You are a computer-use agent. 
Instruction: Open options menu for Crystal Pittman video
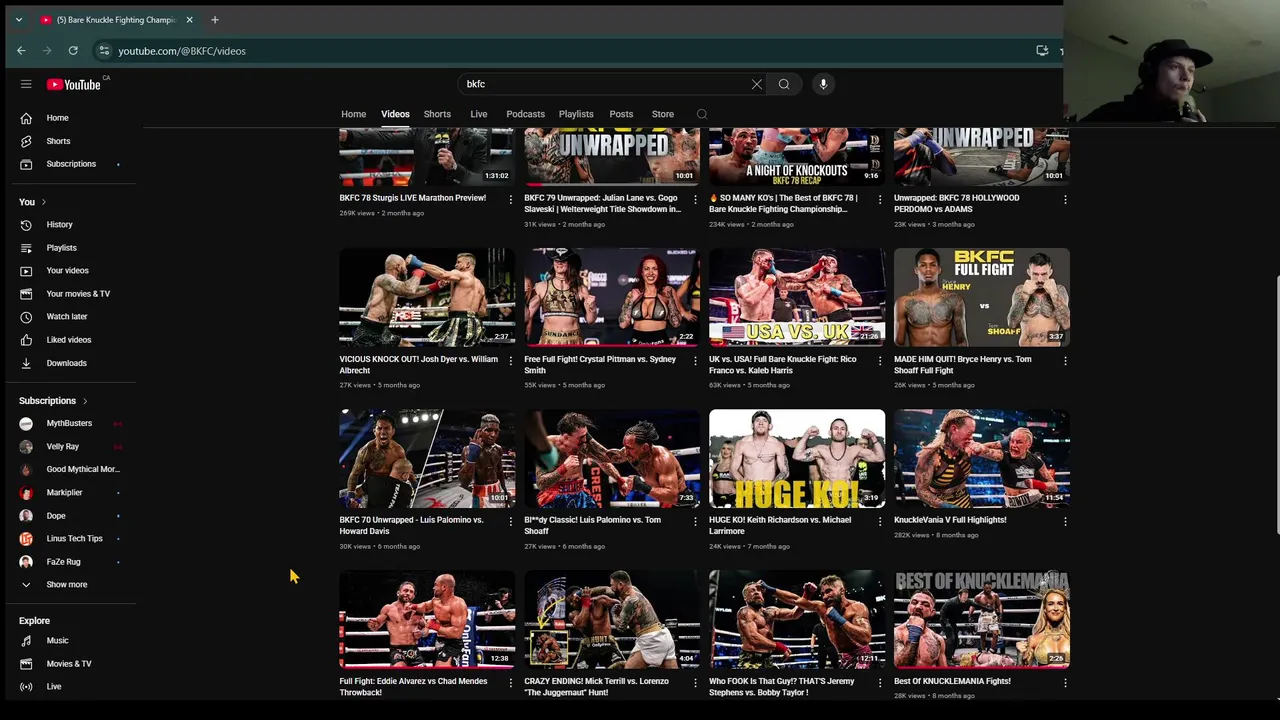[695, 360]
